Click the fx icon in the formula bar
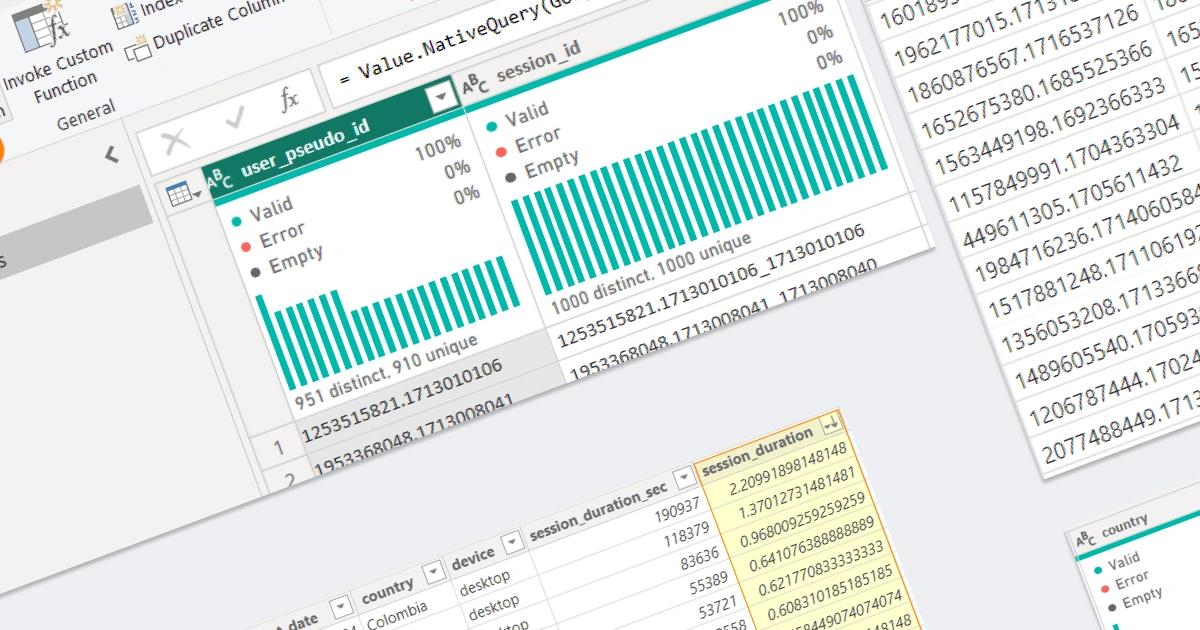 (289, 100)
